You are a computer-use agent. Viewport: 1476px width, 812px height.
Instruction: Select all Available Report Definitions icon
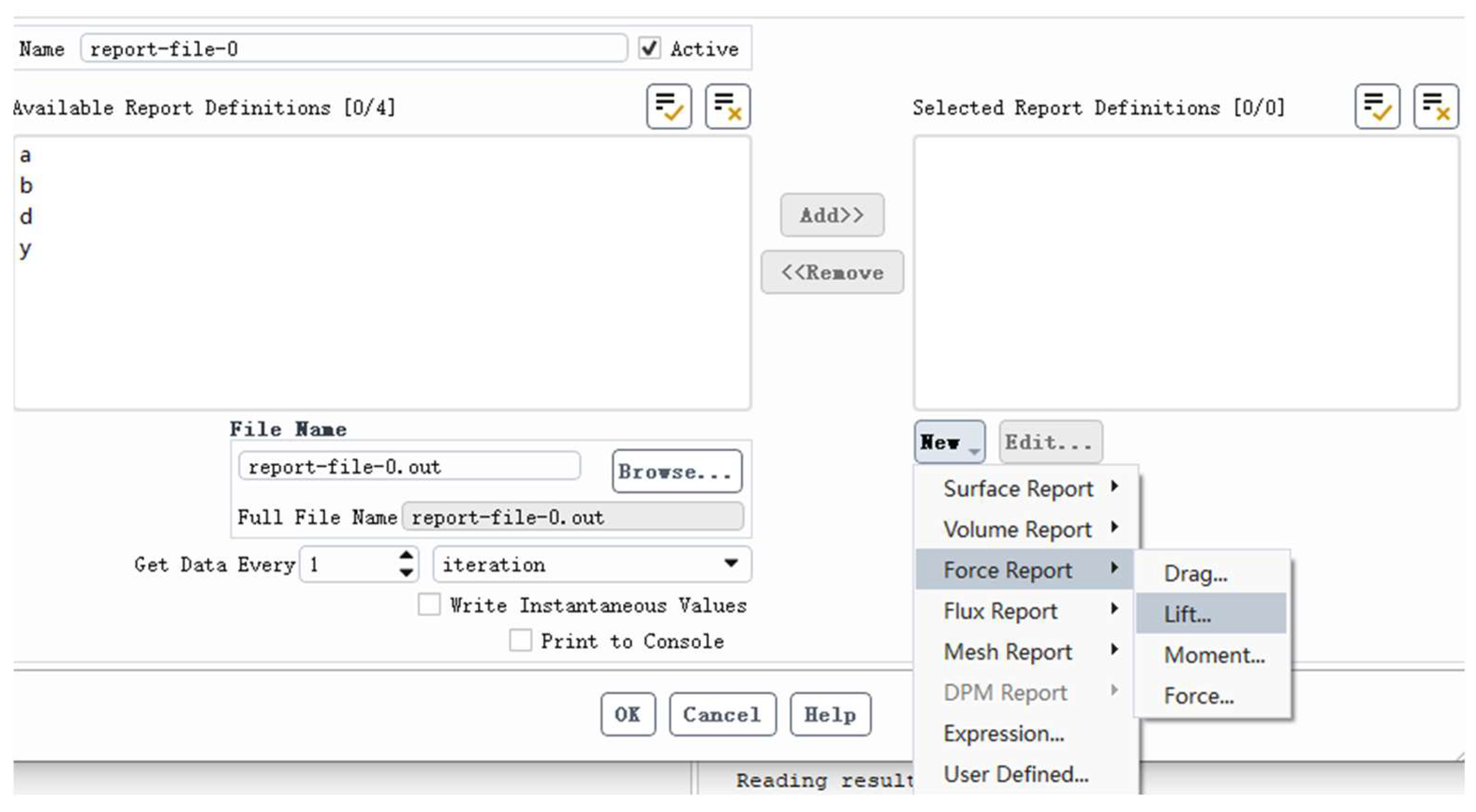(x=668, y=107)
